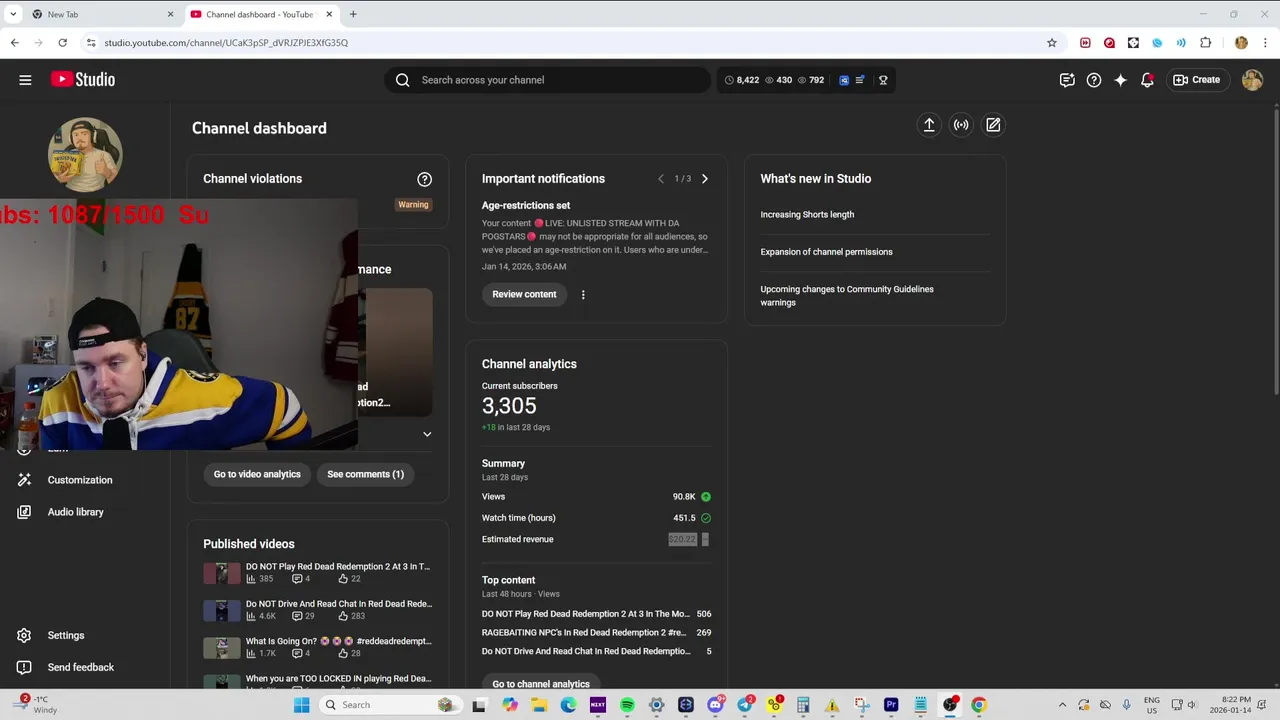Reload the page
This screenshot has height=720, width=1280.
[62, 43]
